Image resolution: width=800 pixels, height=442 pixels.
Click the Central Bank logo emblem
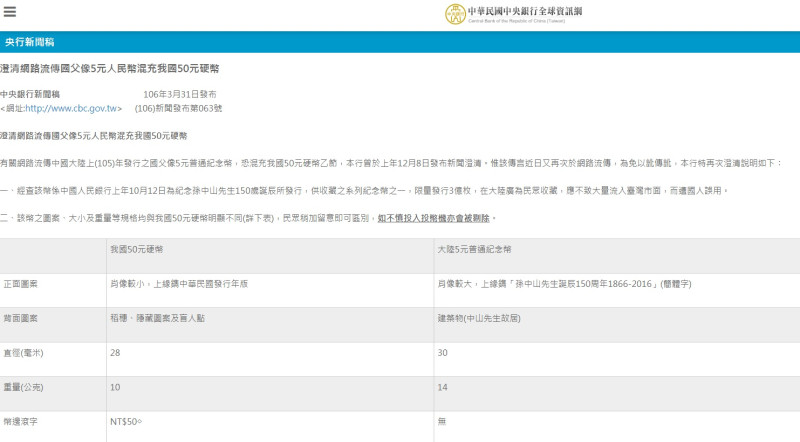tap(455, 14)
